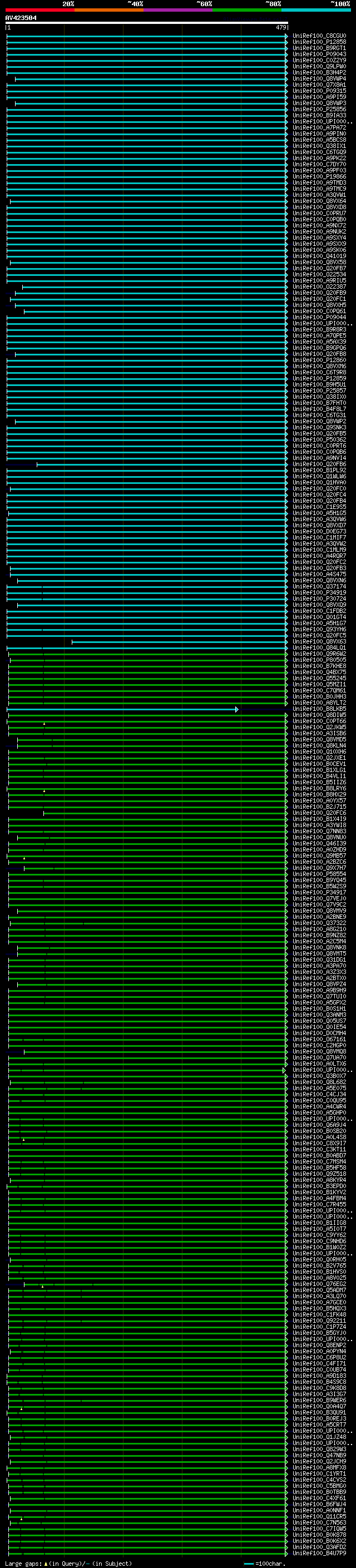
Task: Select UniRef100_A9PI59 label
Action: (319, 97)
